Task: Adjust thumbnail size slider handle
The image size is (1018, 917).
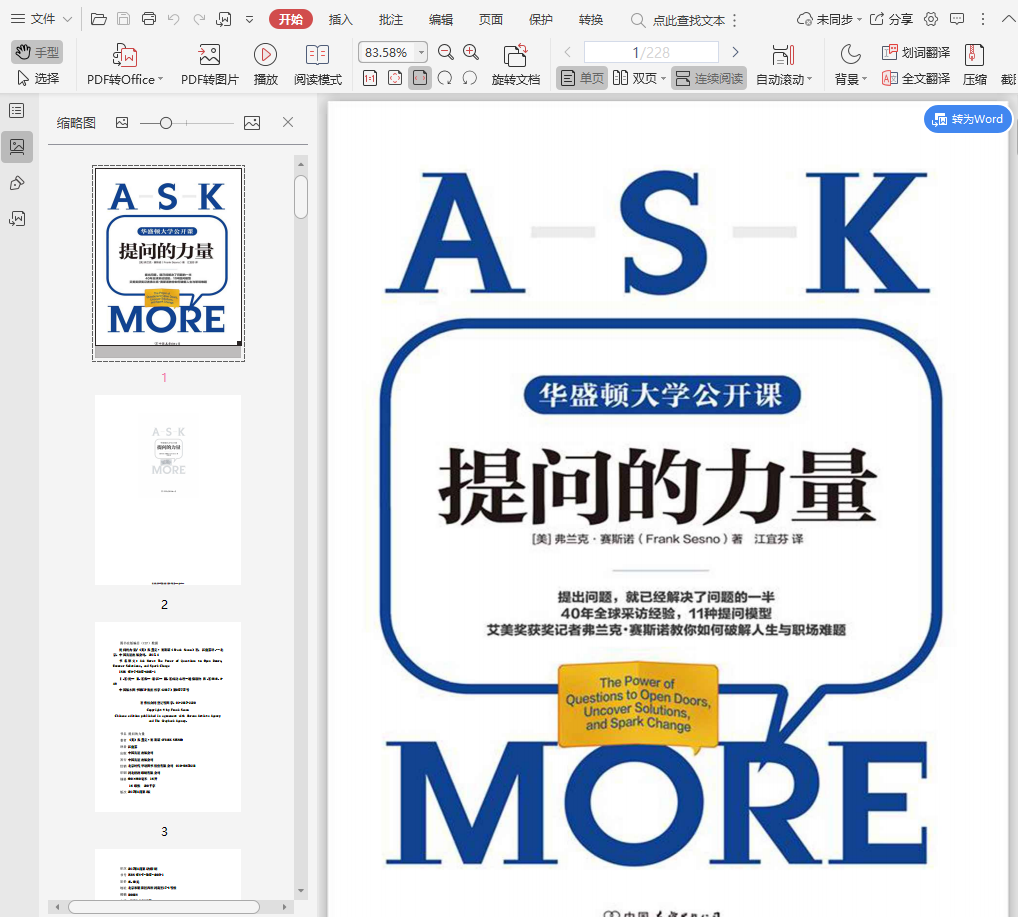Action: (x=166, y=122)
